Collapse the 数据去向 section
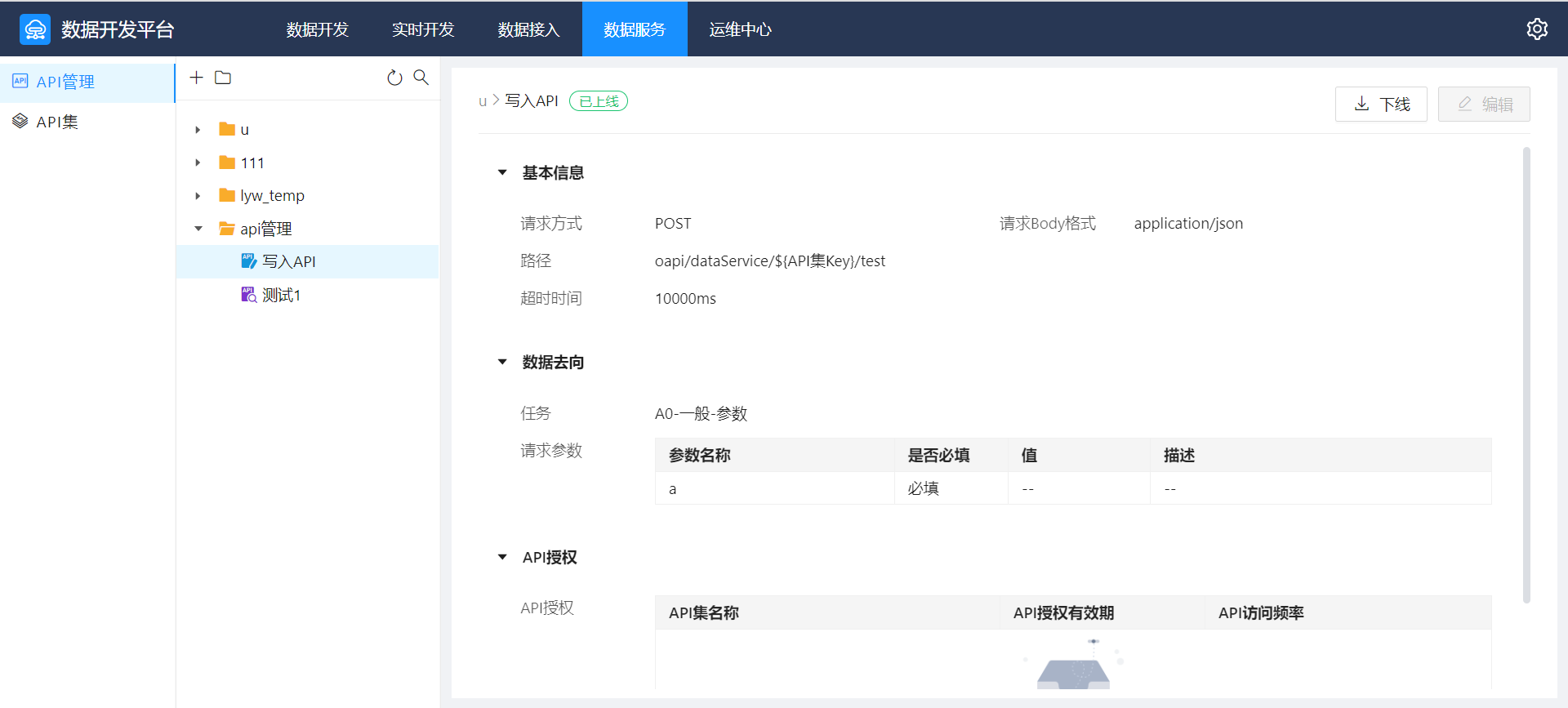 point(502,362)
